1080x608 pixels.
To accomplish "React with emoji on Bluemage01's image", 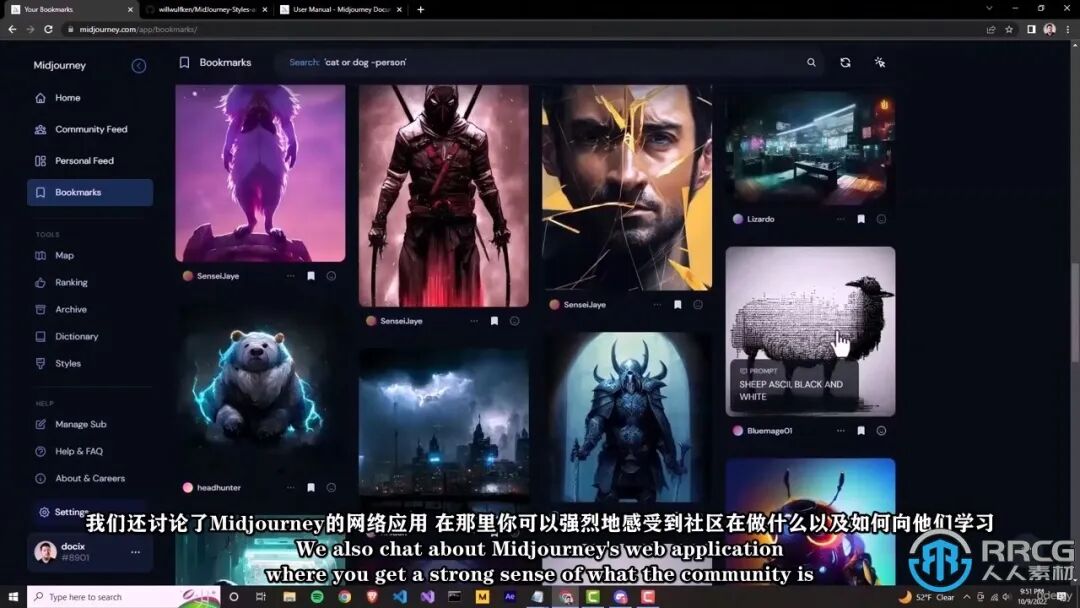I will [x=881, y=431].
